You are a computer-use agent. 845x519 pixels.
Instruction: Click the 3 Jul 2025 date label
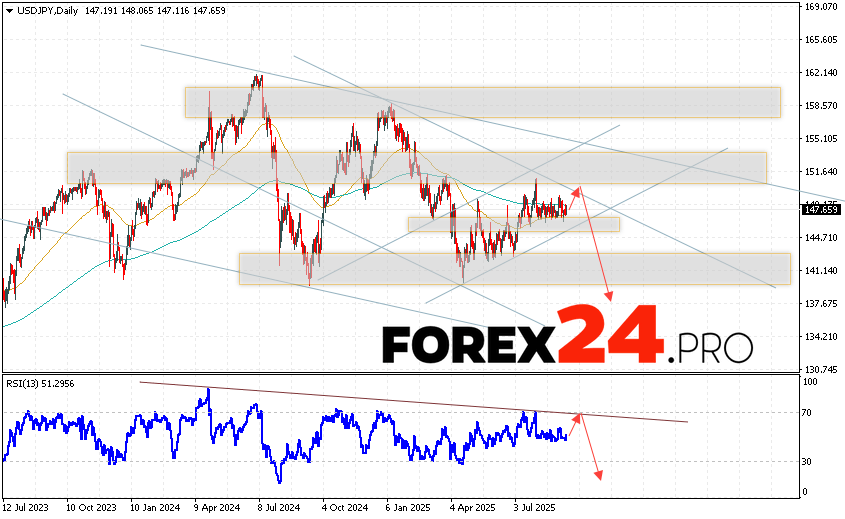tap(535, 507)
